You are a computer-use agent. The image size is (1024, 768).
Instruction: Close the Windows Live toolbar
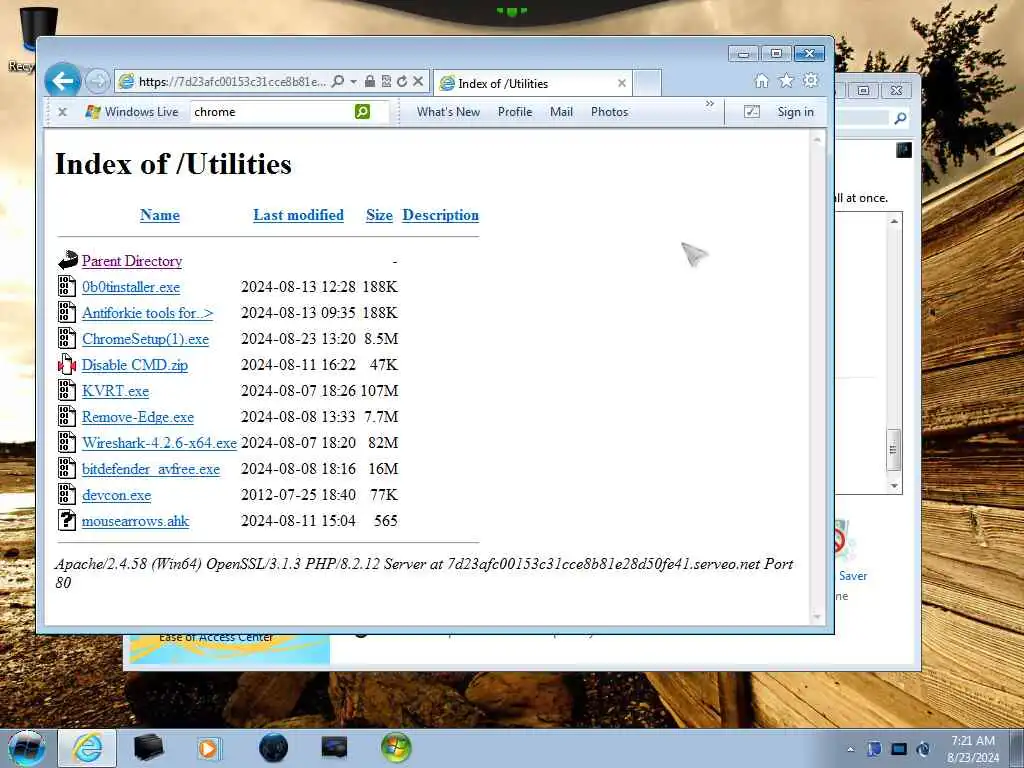(63, 112)
